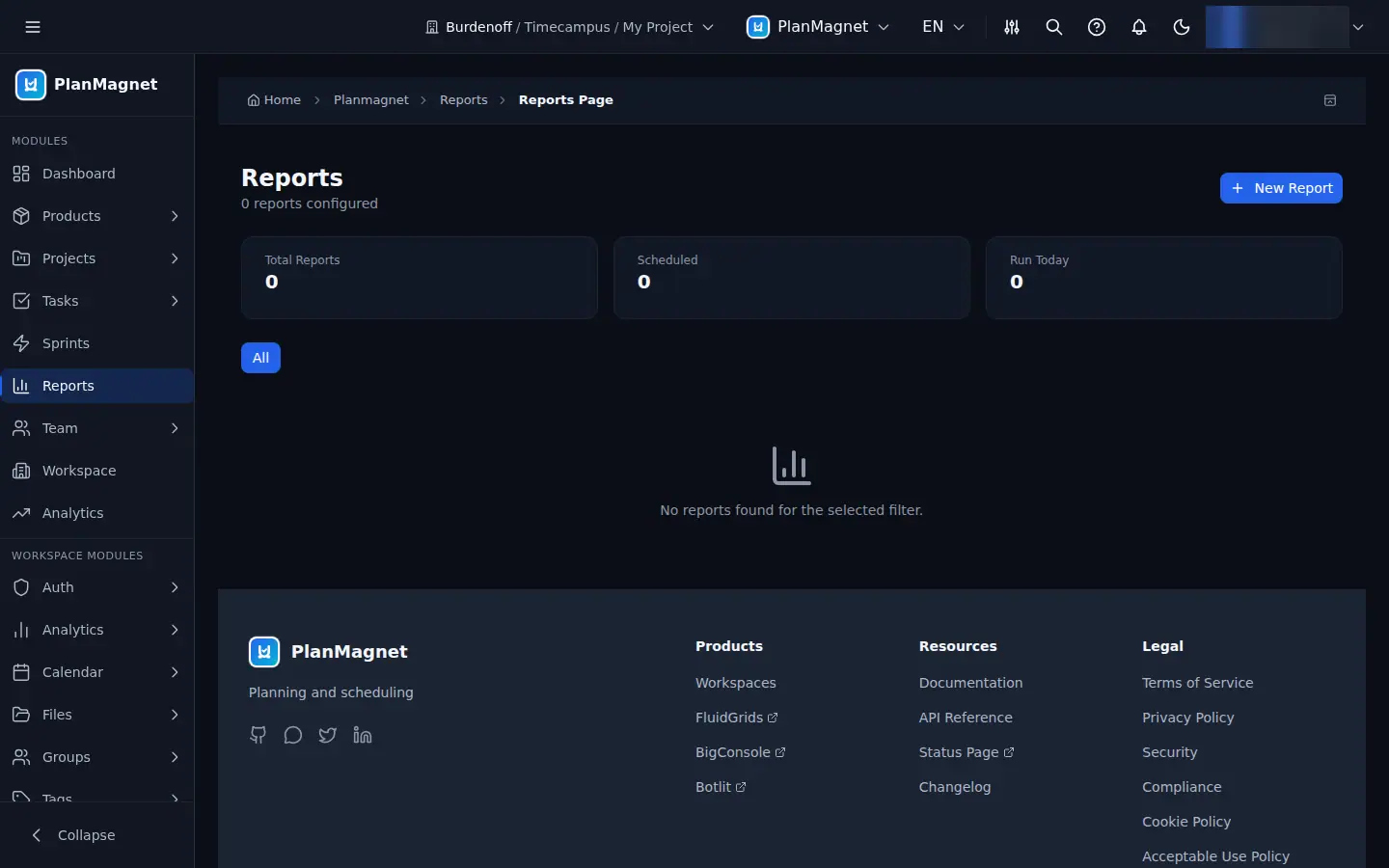Image resolution: width=1389 pixels, height=868 pixels.
Task: Open Changelog footer link
Action: (955, 787)
